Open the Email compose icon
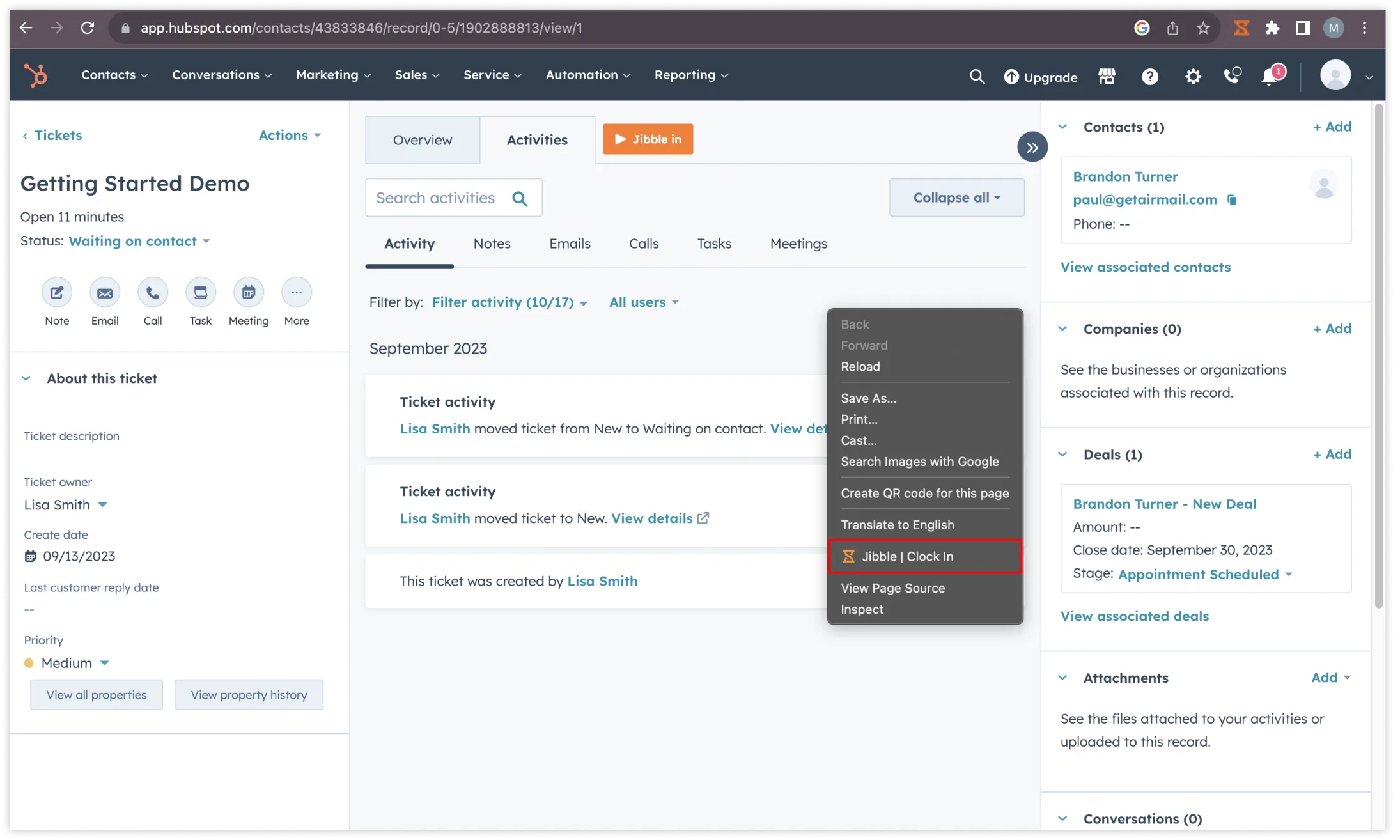Screen dimensions: 1400x840 [x=104, y=293]
